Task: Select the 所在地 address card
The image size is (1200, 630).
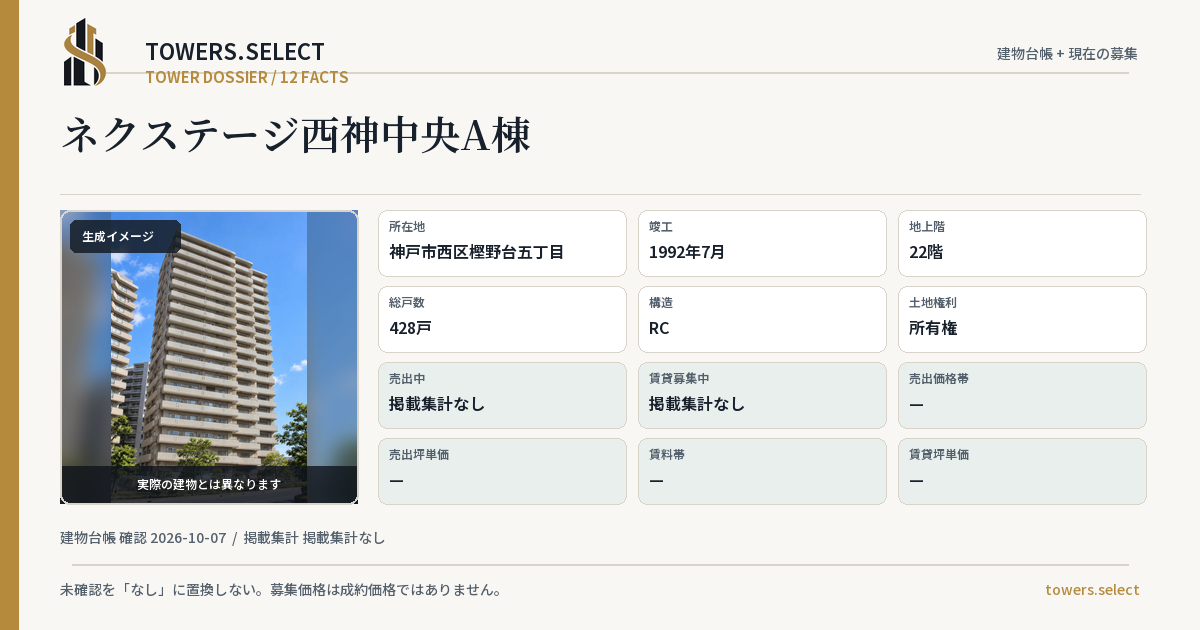Action: (x=502, y=243)
